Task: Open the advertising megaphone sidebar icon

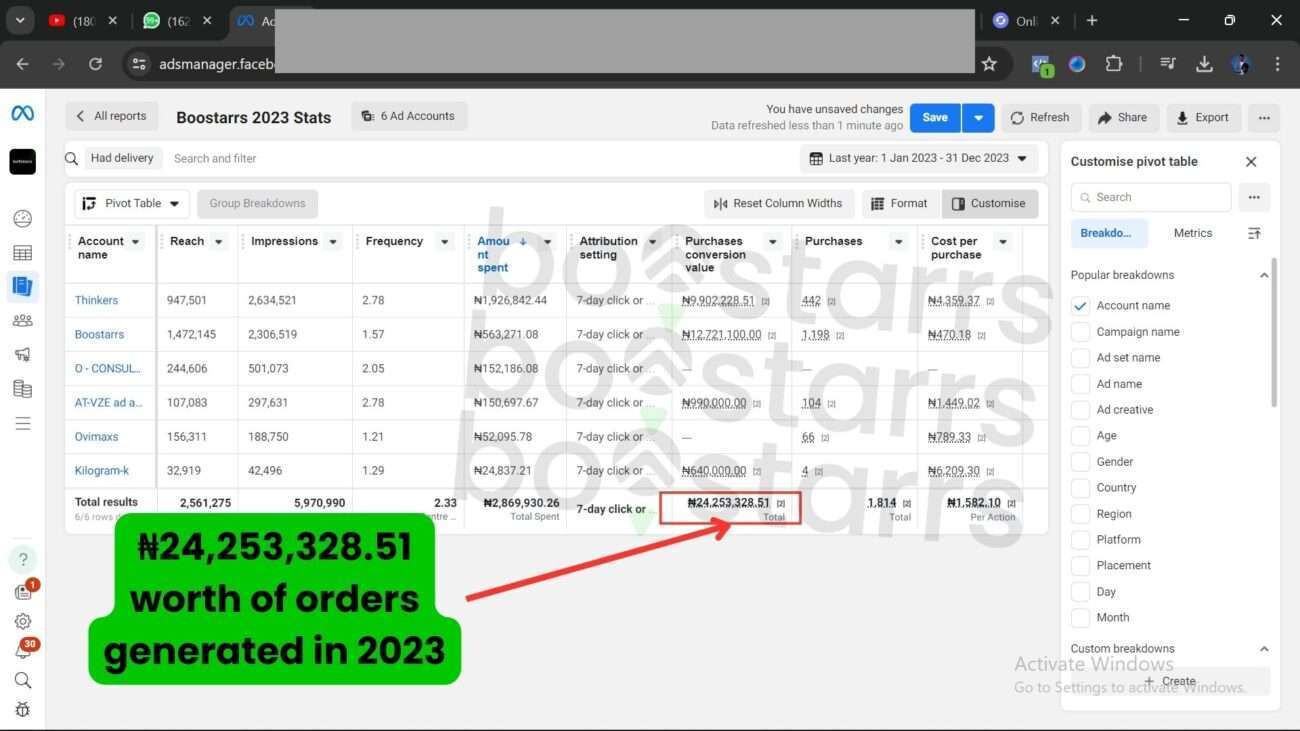Action: click(22, 354)
